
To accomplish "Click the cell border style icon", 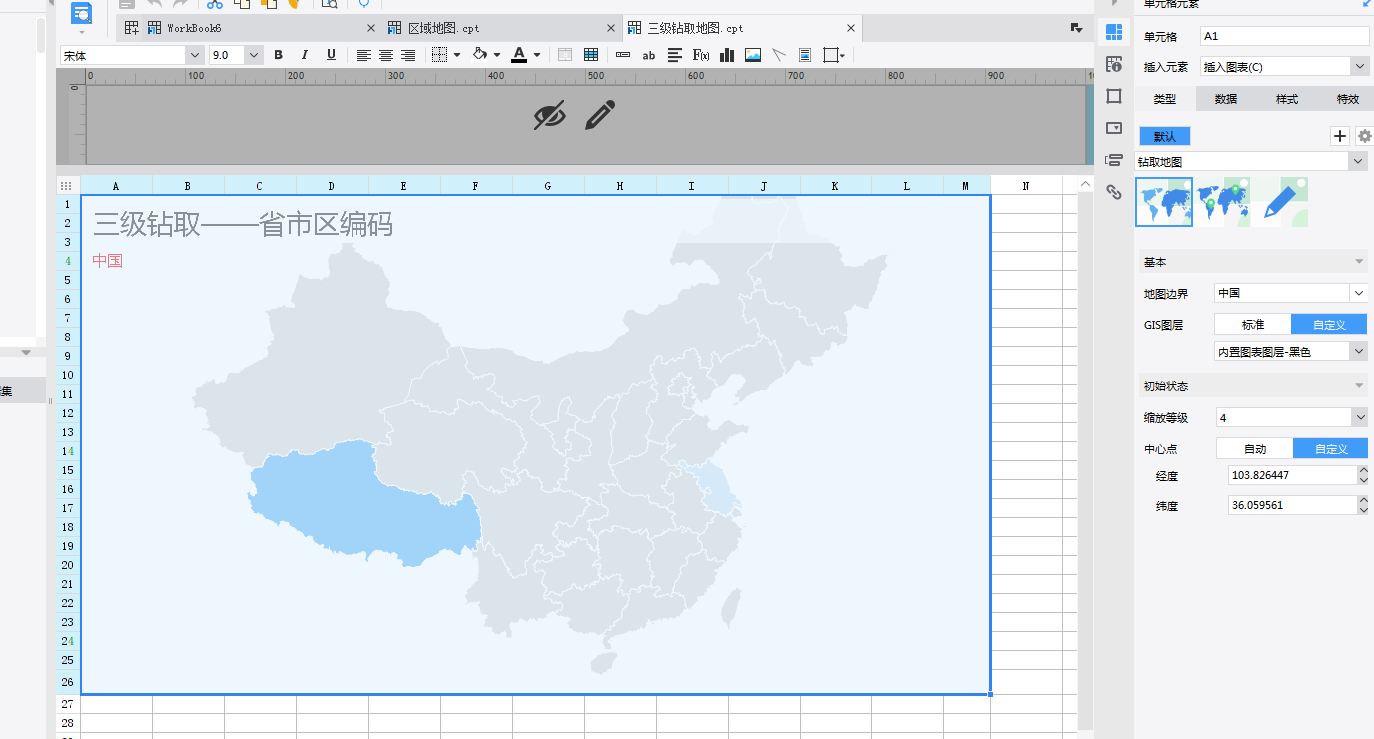I will pyautogui.click(x=440, y=55).
